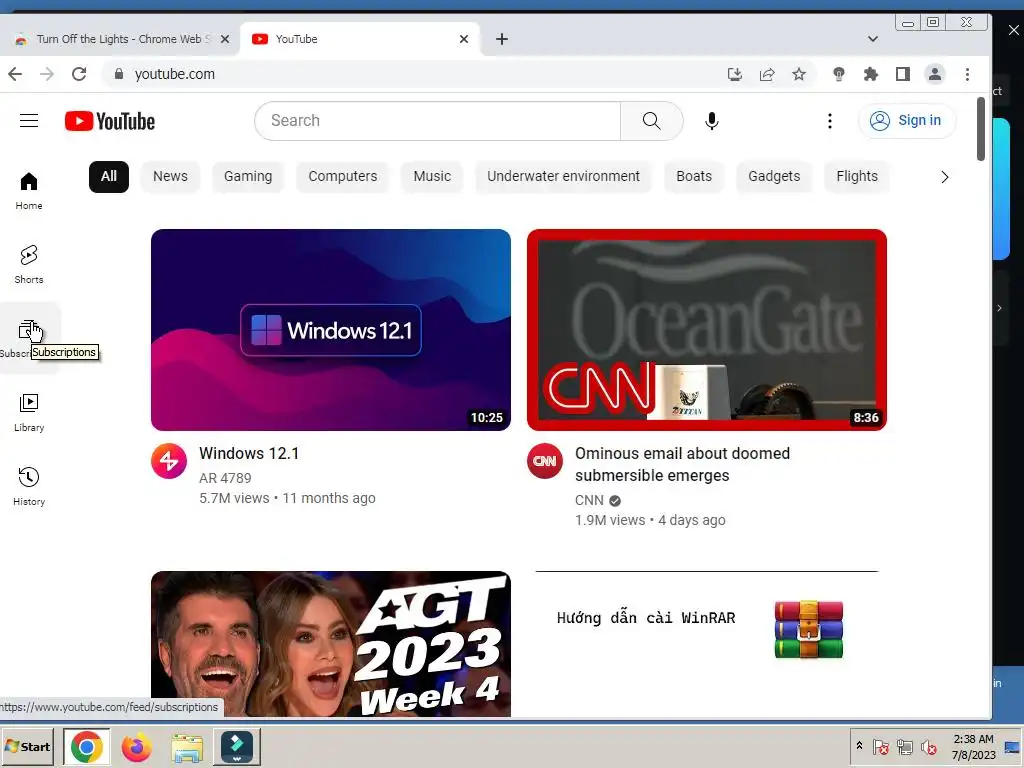Select the All filter chip
The height and width of the screenshot is (768, 1024).
(108, 177)
